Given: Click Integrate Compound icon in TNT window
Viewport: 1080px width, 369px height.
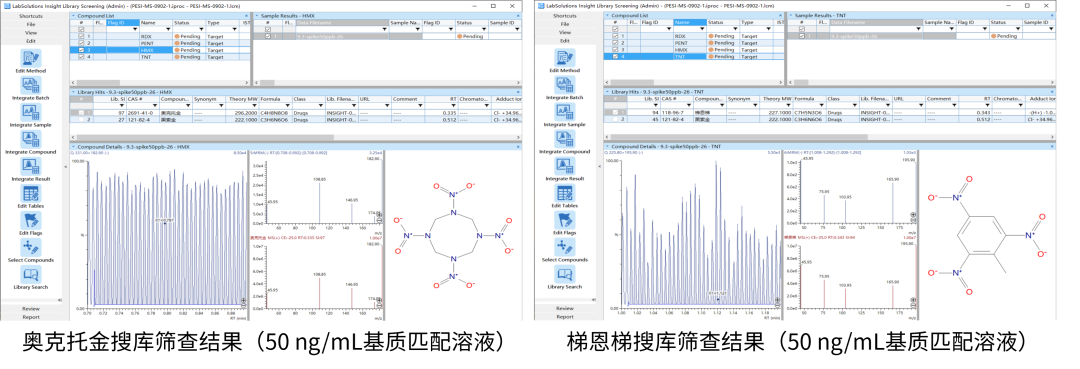Looking at the screenshot, I should [565, 139].
